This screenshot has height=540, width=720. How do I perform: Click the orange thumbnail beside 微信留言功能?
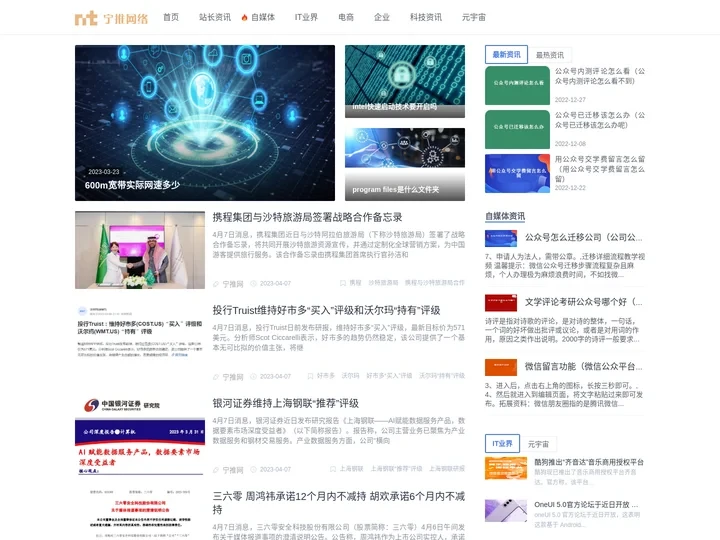pyautogui.click(x=501, y=367)
